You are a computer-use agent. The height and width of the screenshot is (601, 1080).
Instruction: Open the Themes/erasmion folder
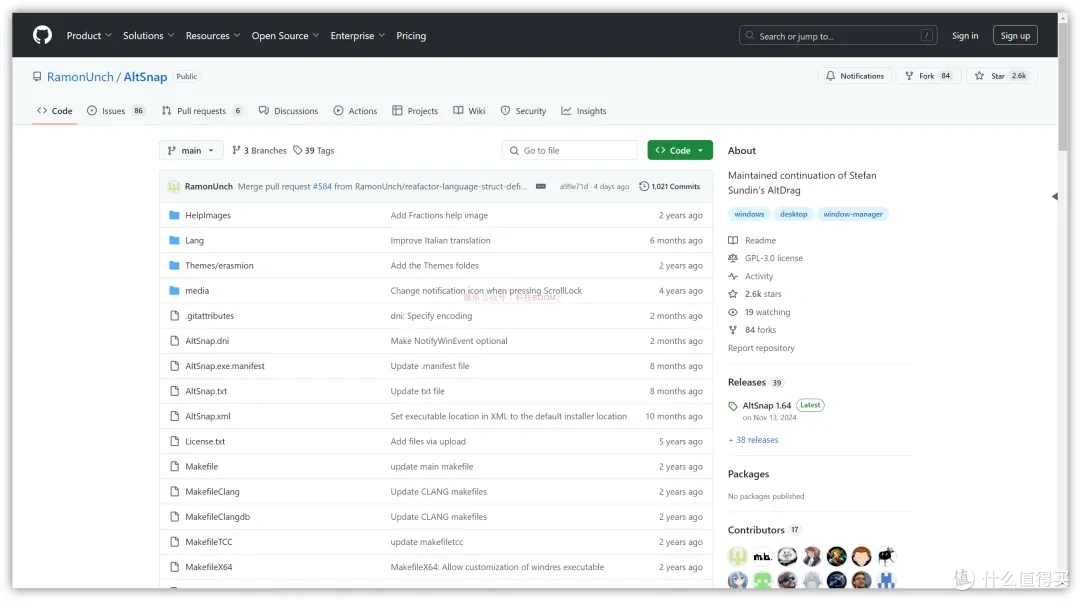219,266
